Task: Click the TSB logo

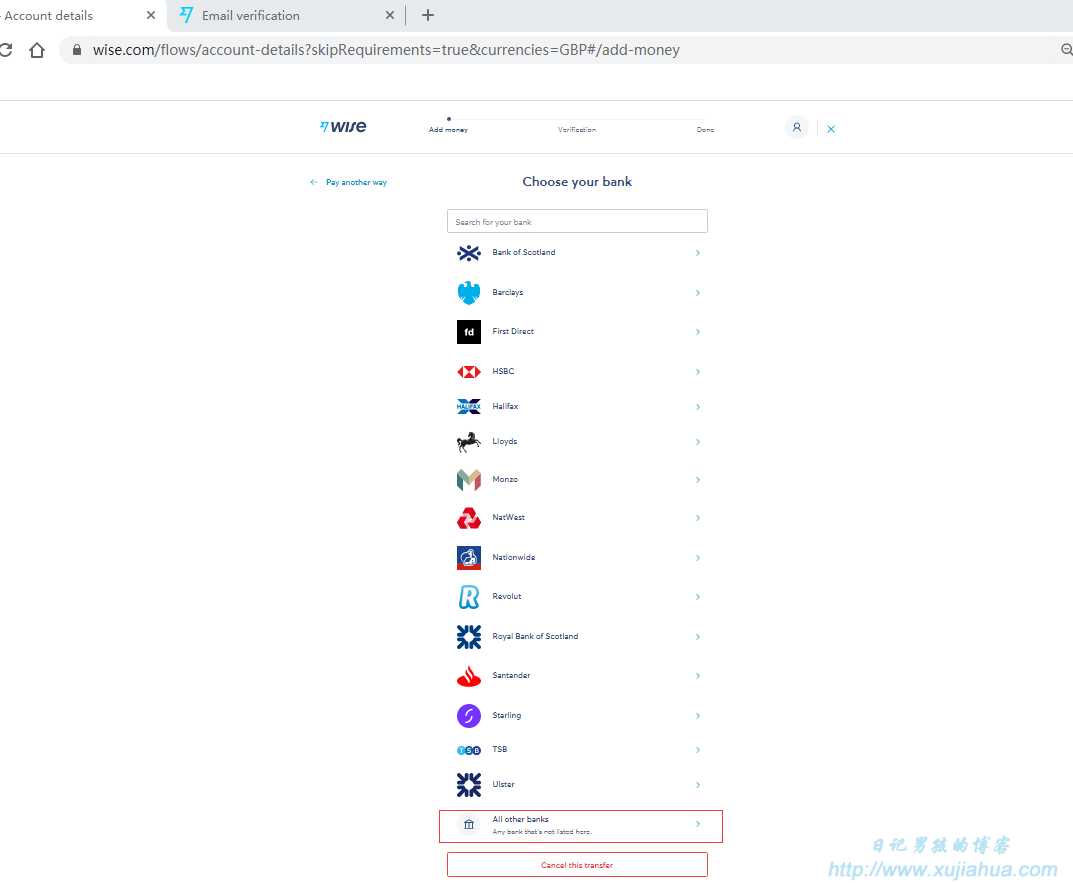Action: [x=469, y=750]
